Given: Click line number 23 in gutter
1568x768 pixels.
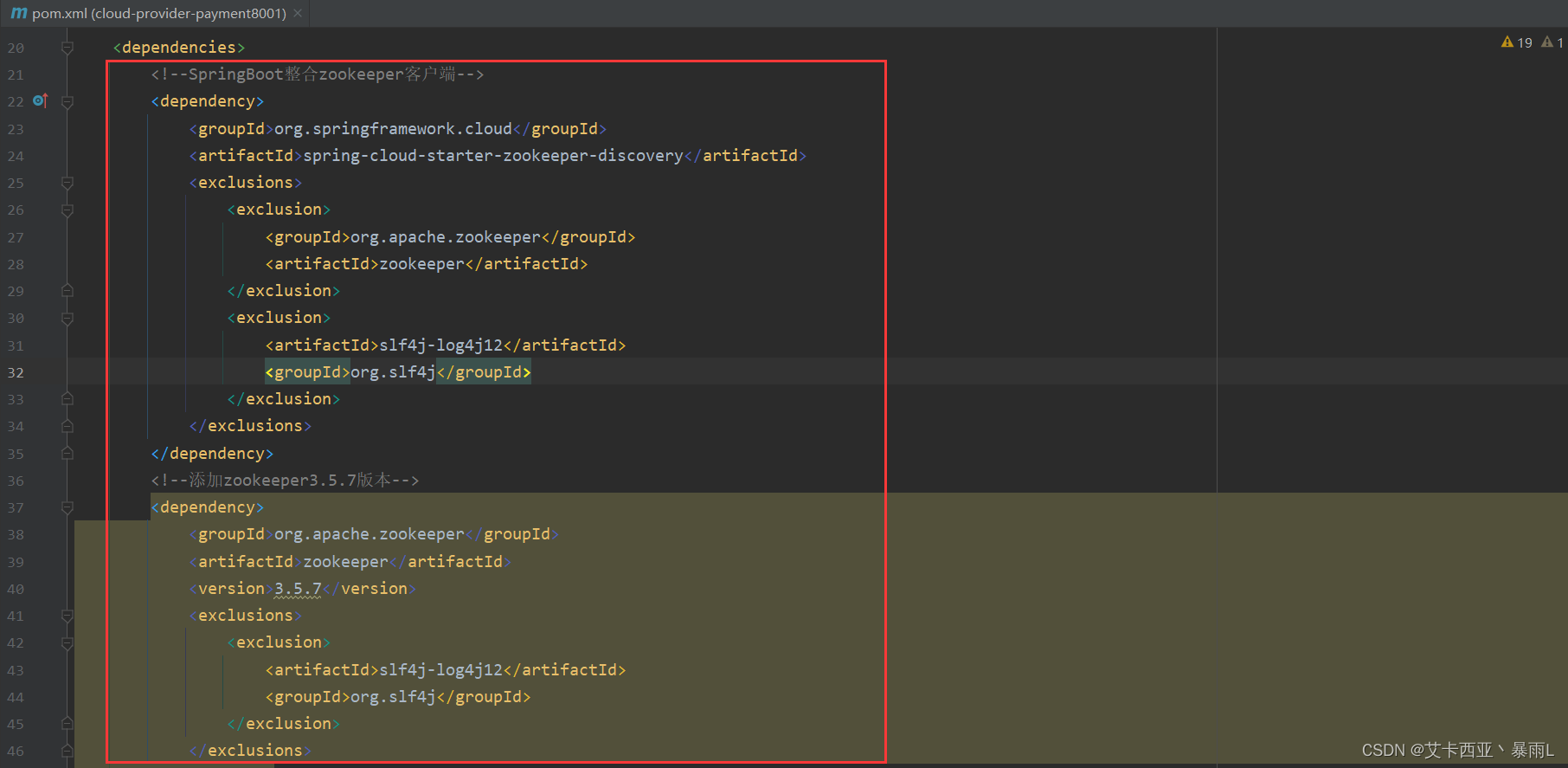Looking at the screenshot, I should coord(16,130).
